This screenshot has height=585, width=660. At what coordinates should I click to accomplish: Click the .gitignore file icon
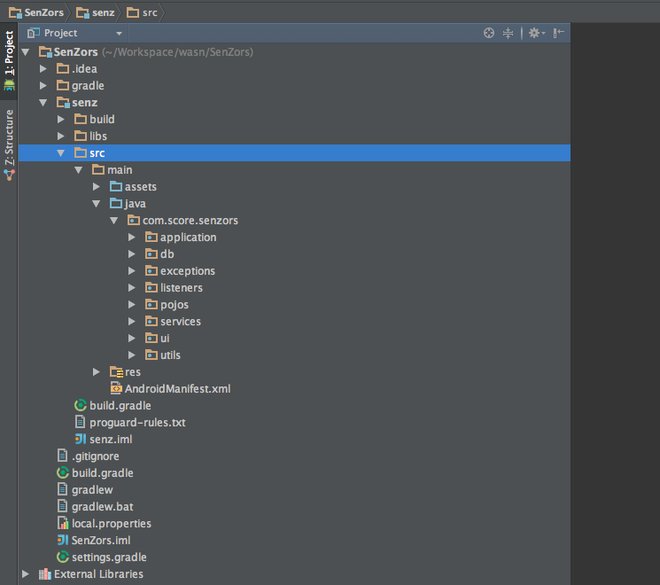(x=62, y=456)
